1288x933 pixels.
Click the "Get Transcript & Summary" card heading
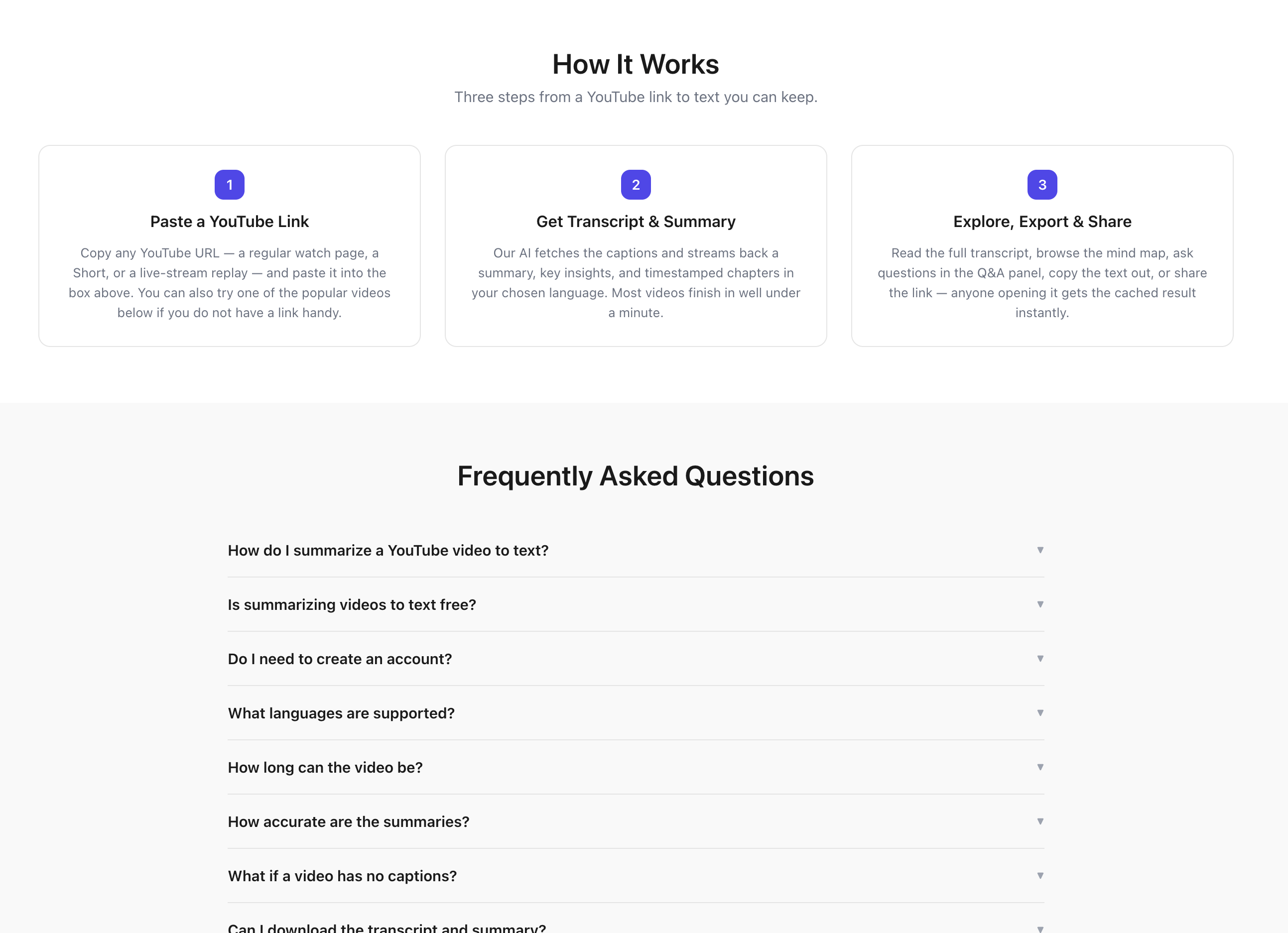pyautogui.click(x=636, y=222)
